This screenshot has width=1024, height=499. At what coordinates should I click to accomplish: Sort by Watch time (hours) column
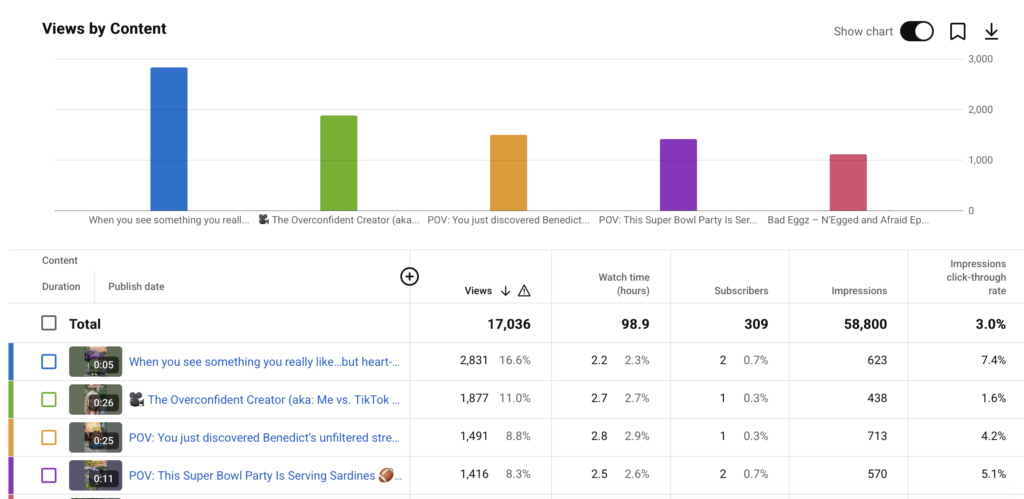(x=624, y=284)
